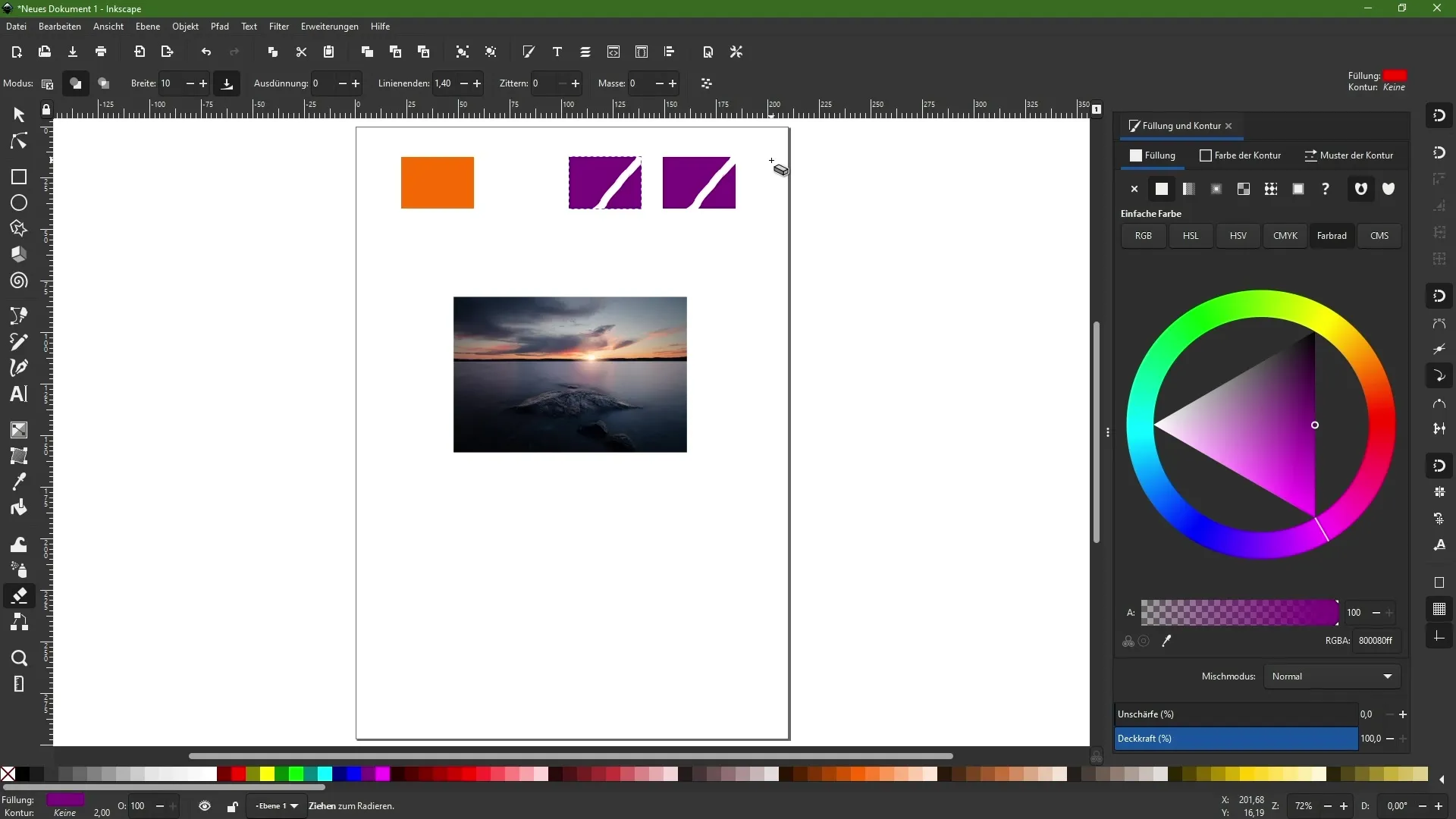Viewport: 1456px width, 819px height.
Task: Increase the Breite width value
Action: point(203,83)
